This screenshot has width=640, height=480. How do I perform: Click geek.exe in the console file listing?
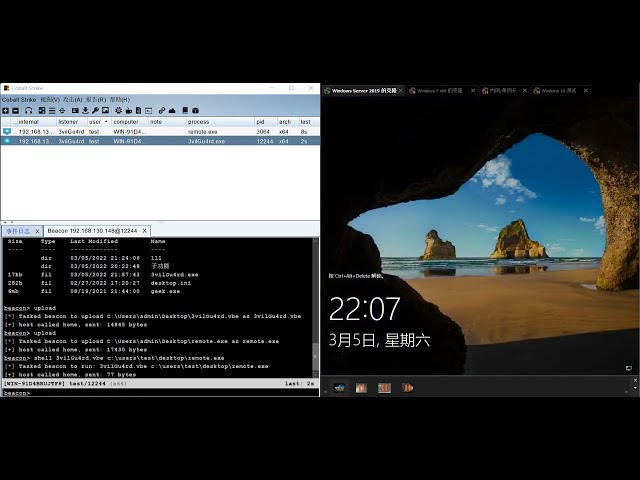pos(165,291)
